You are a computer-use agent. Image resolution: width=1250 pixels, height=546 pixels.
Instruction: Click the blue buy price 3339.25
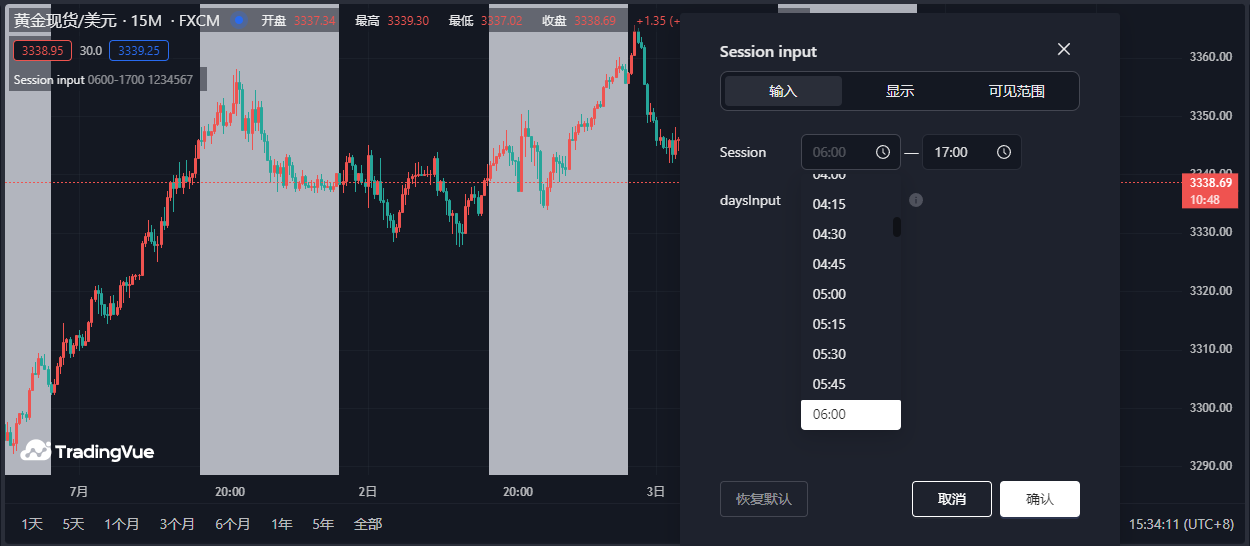click(x=138, y=50)
